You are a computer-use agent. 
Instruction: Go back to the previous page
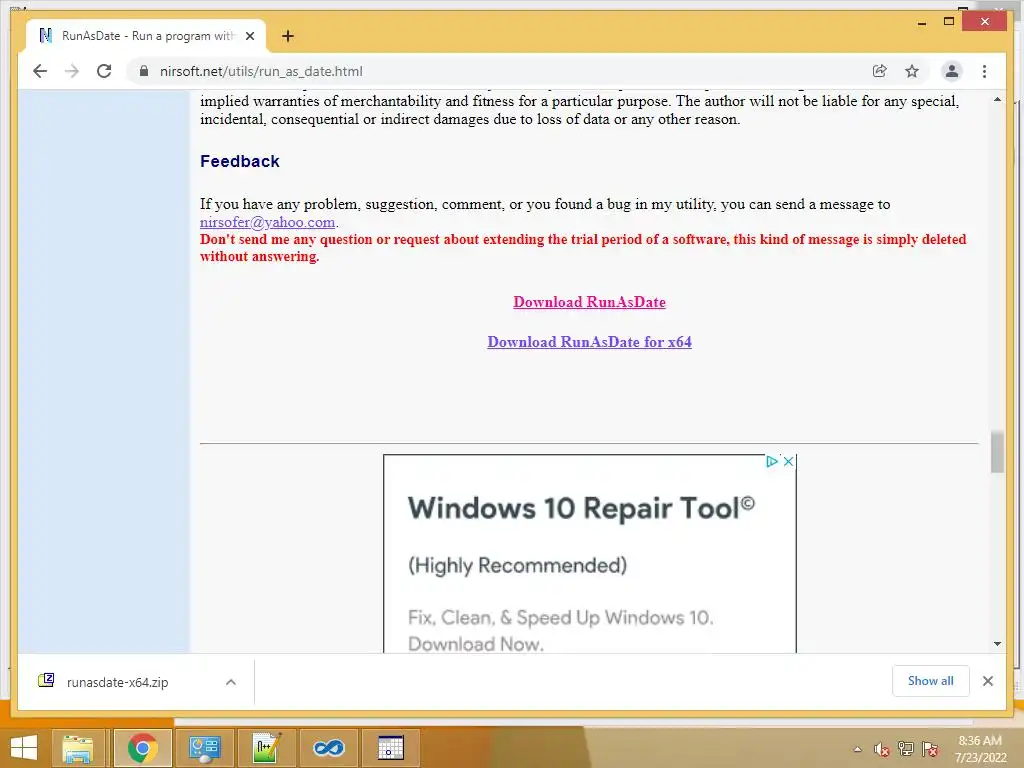tap(40, 71)
